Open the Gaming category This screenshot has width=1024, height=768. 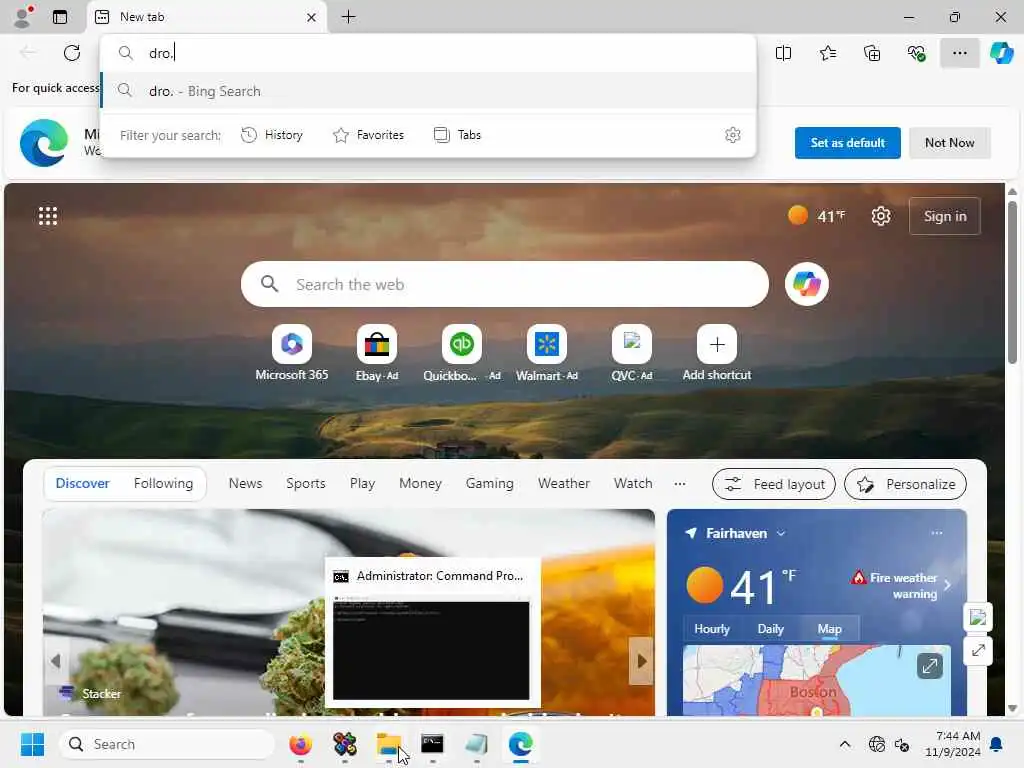(x=490, y=483)
